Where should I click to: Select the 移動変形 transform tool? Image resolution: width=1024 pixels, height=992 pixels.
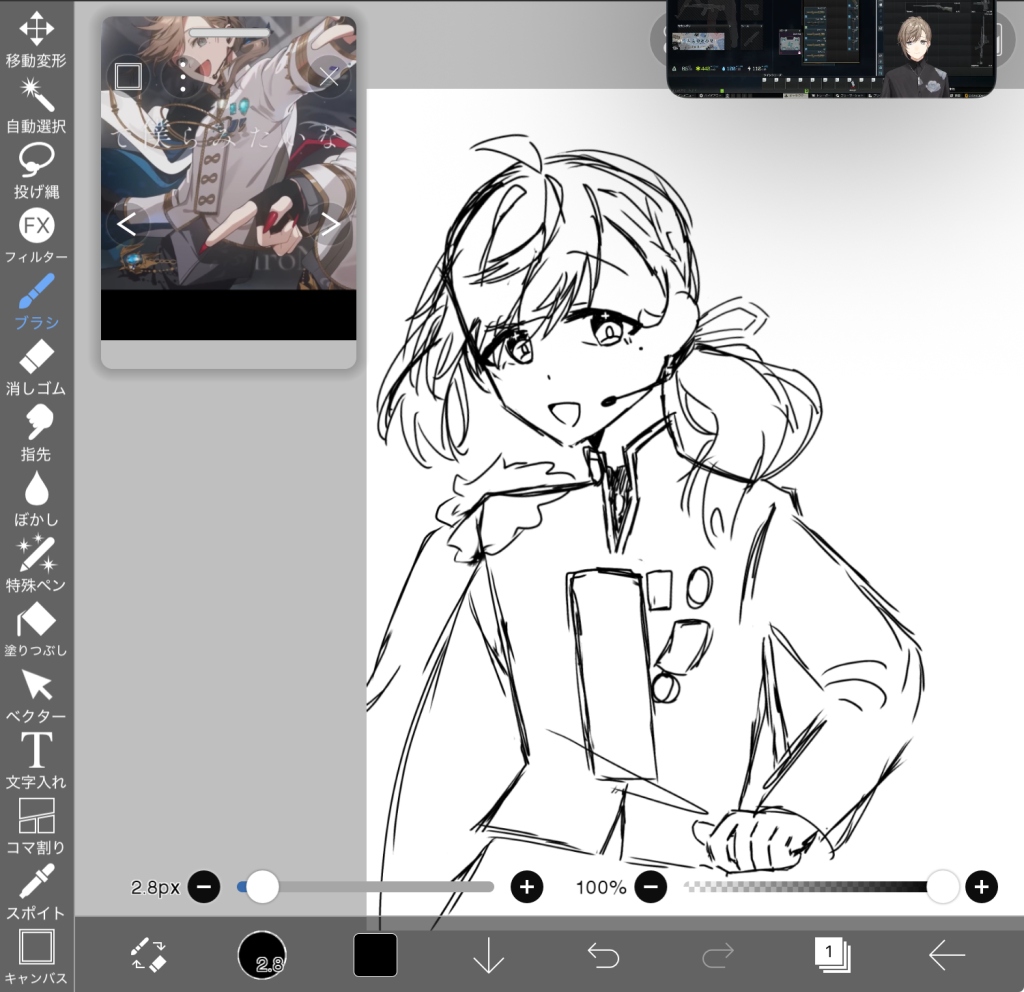coord(36,39)
